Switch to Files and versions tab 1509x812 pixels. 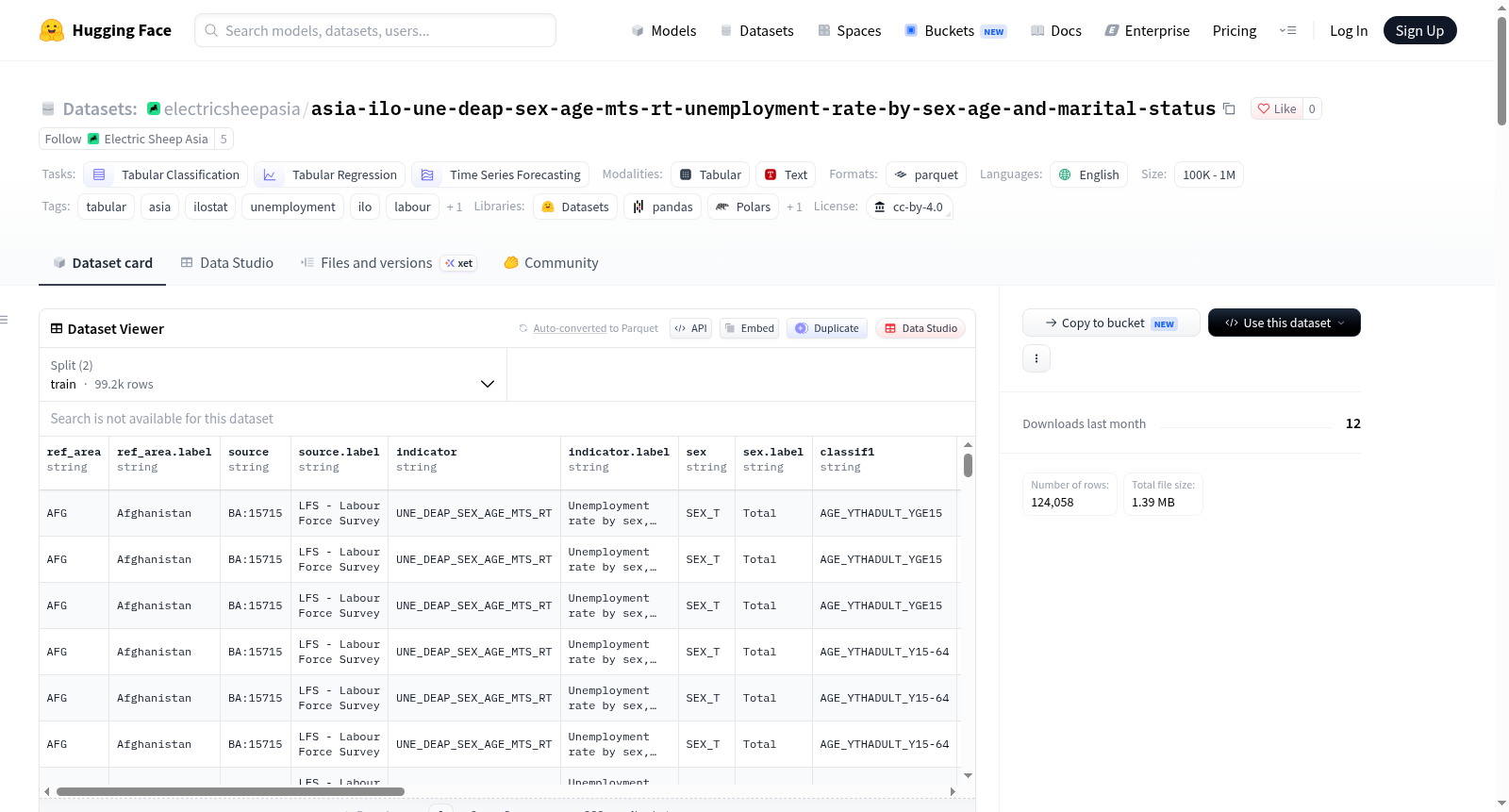389,263
